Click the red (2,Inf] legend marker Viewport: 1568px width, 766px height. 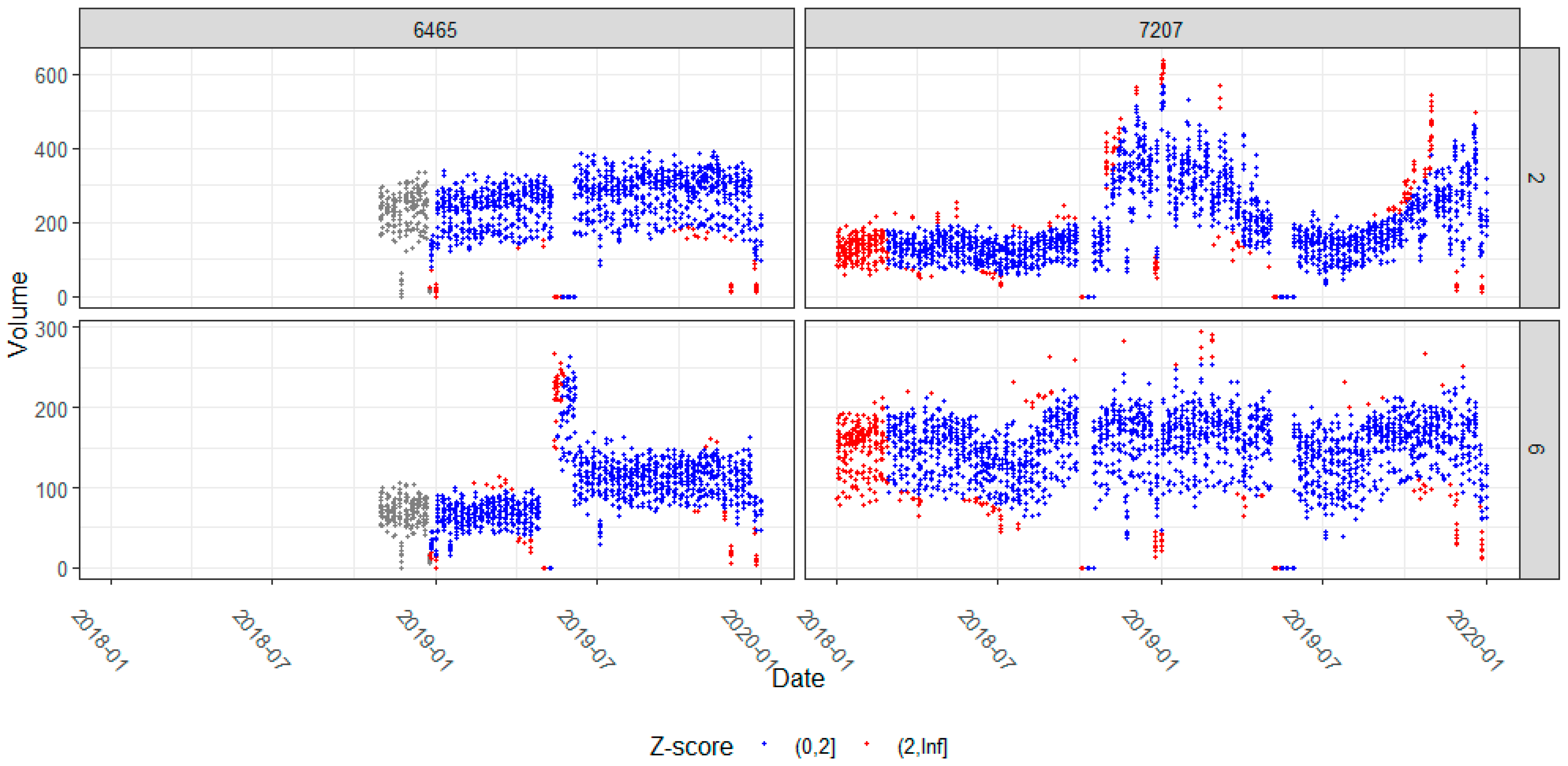click(866, 744)
